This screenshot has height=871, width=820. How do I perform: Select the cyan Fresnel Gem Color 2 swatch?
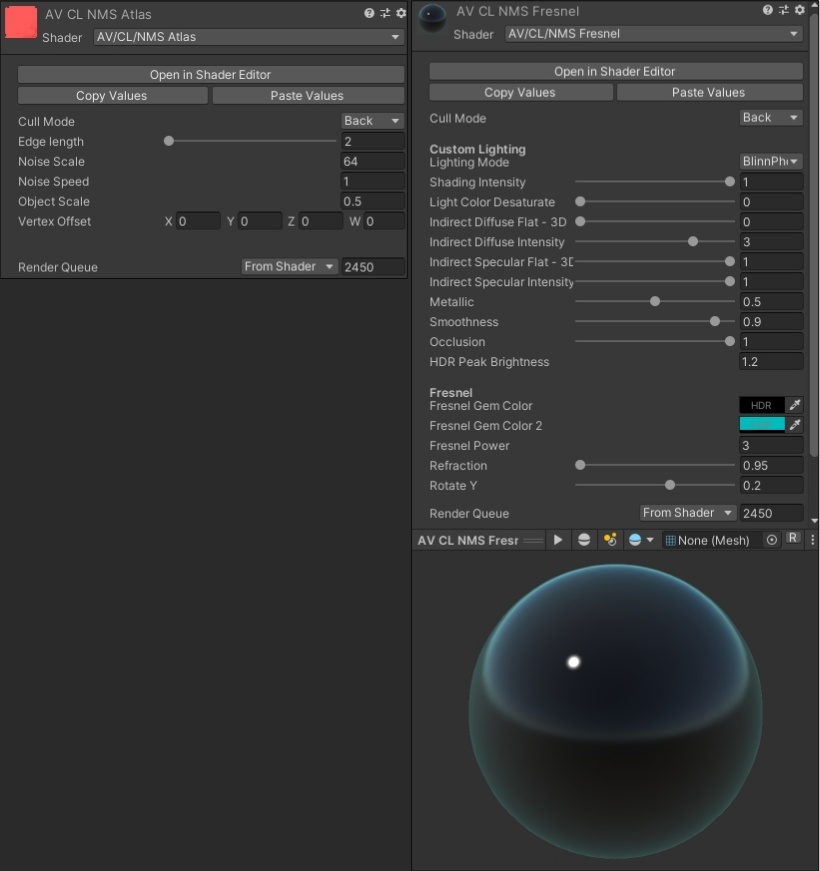(x=762, y=425)
